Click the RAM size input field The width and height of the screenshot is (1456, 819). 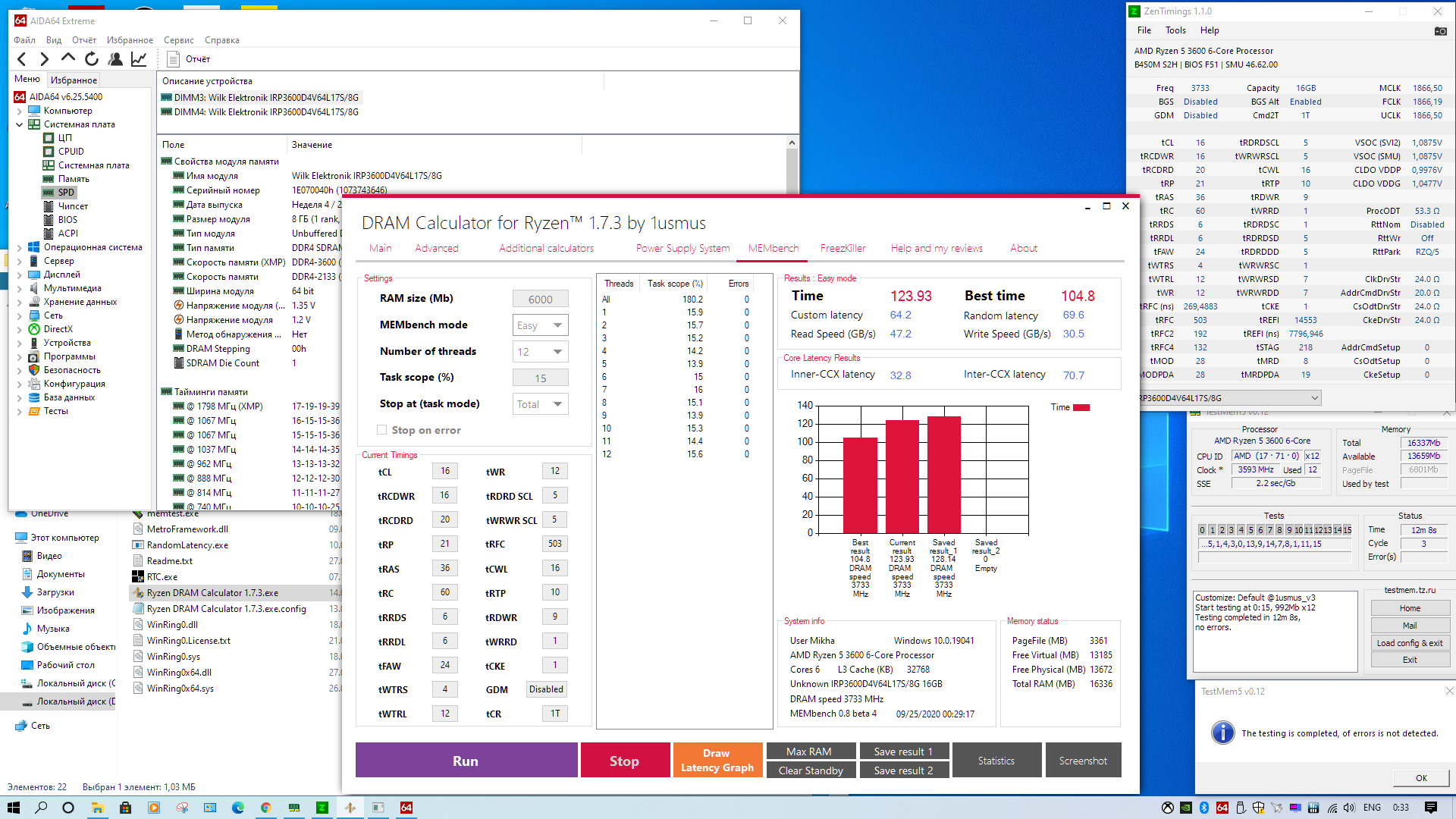coord(540,300)
